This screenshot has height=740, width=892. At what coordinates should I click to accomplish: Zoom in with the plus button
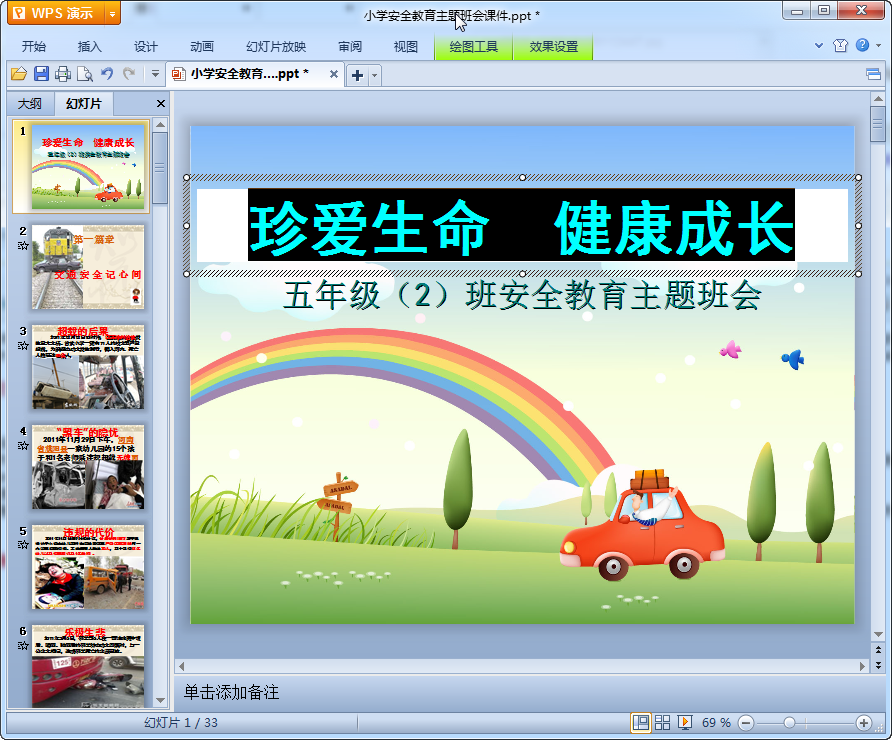click(x=864, y=723)
